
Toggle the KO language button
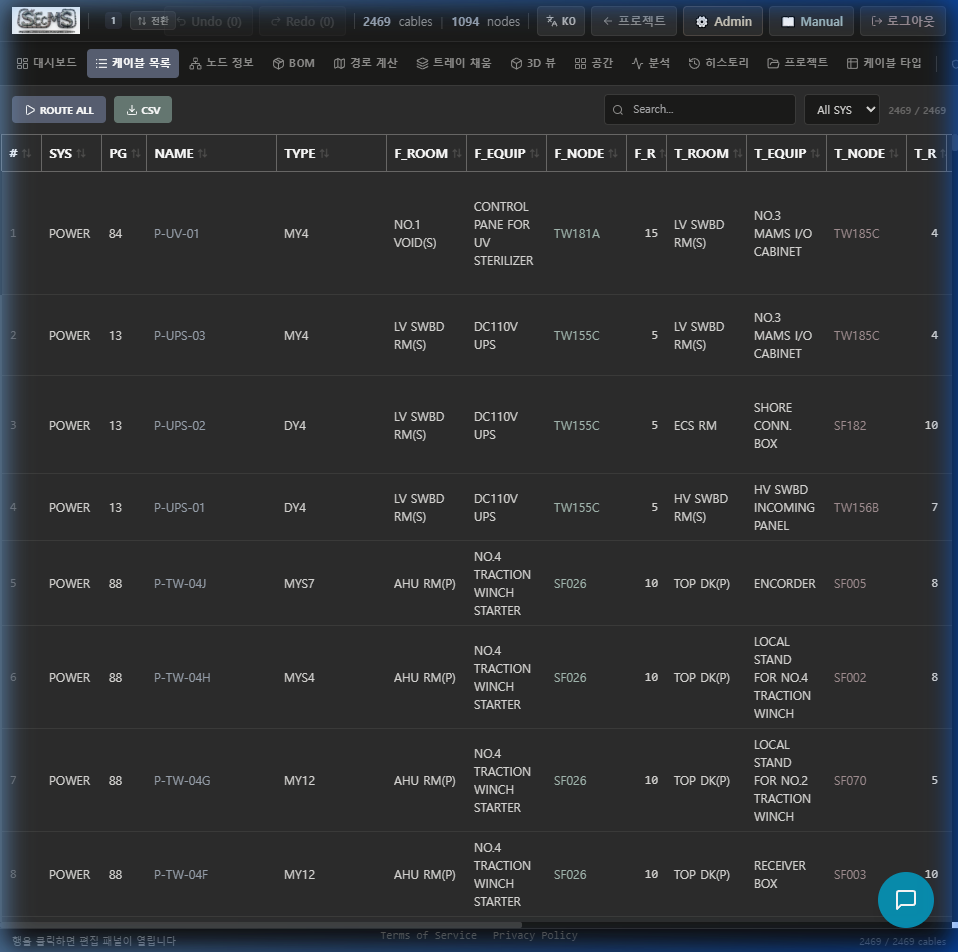point(561,21)
